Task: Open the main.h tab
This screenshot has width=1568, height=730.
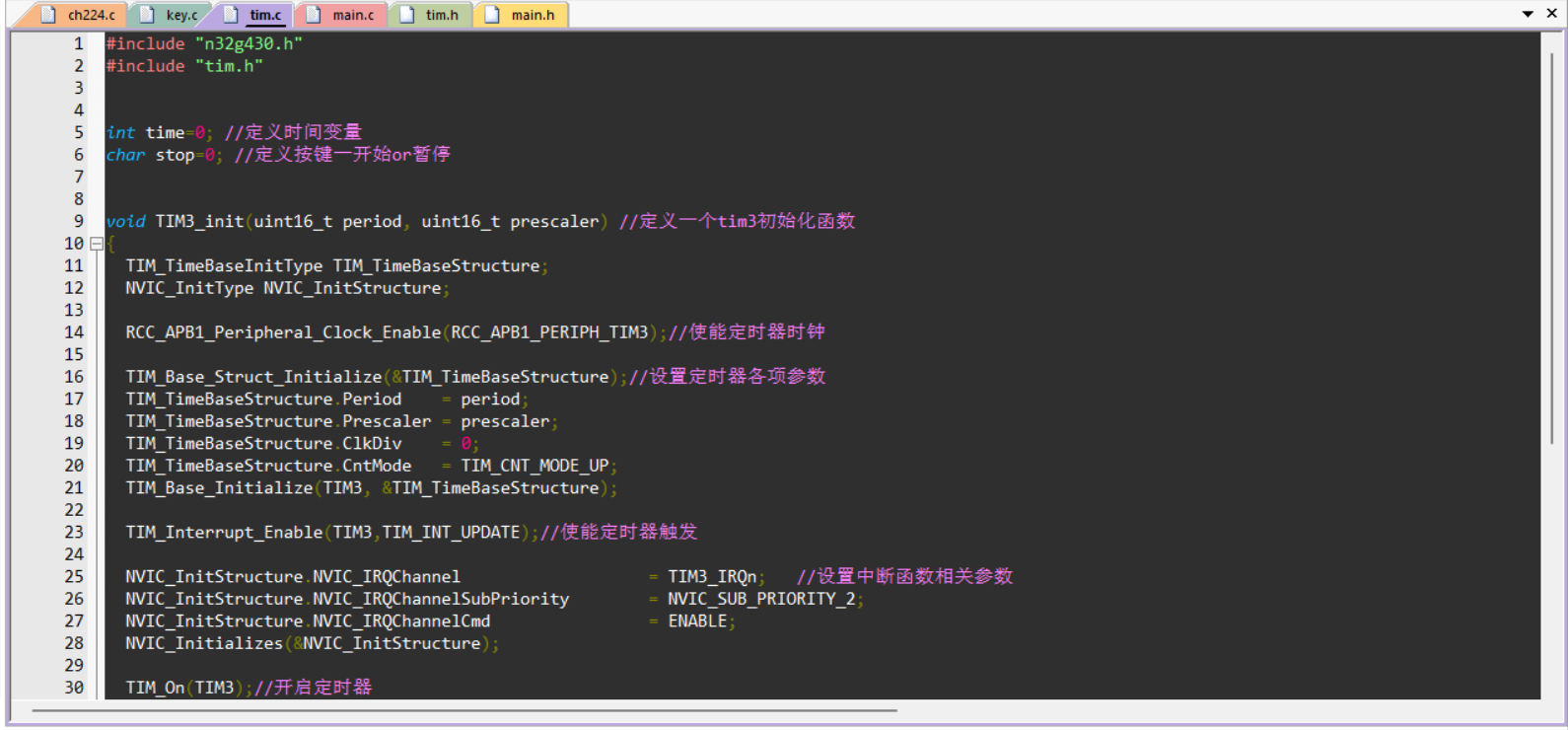Action: click(x=533, y=15)
